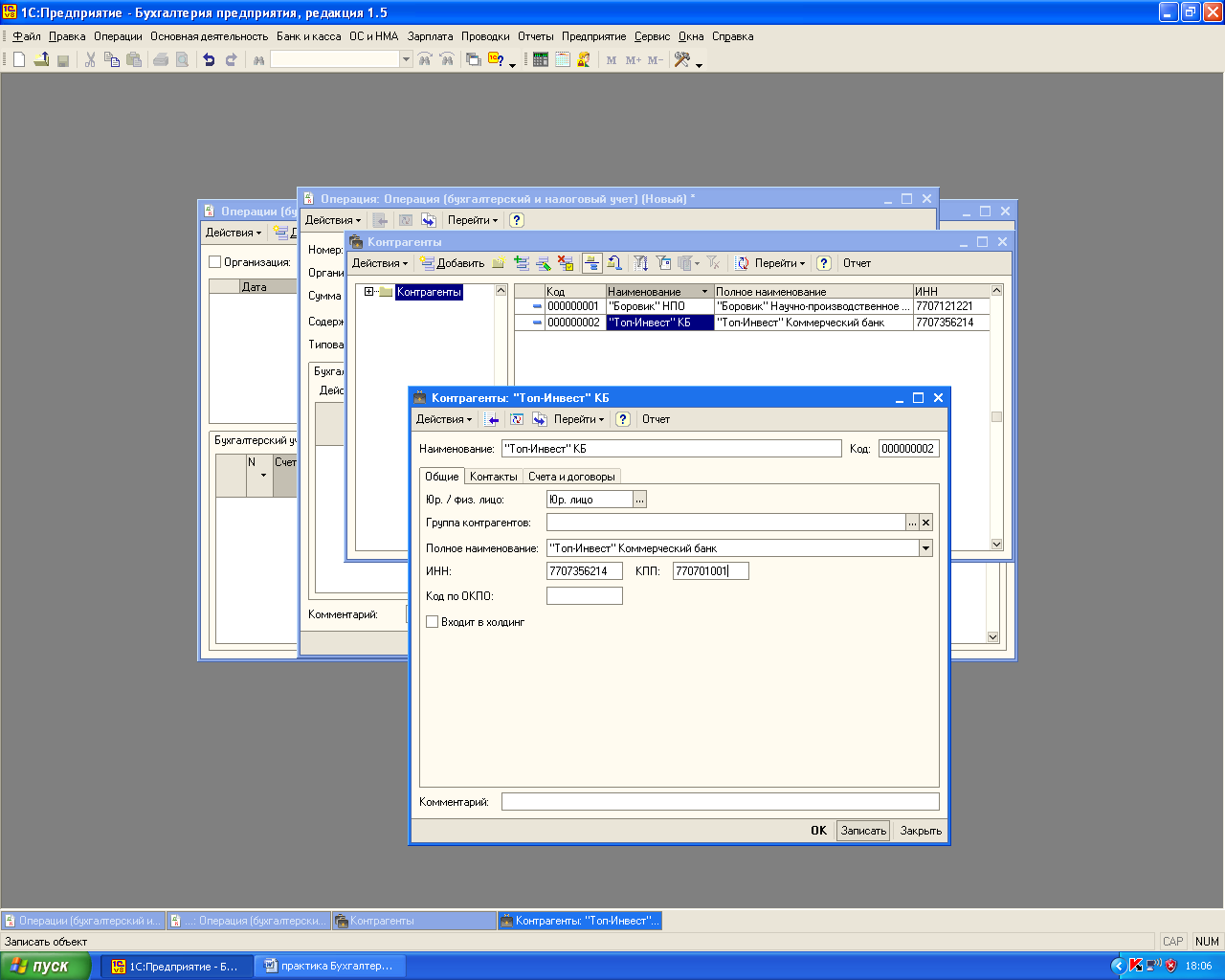Click the Redo arrow in main toolbar
The height and width of the screenshot is (980, 1225).
coord(231,59)
